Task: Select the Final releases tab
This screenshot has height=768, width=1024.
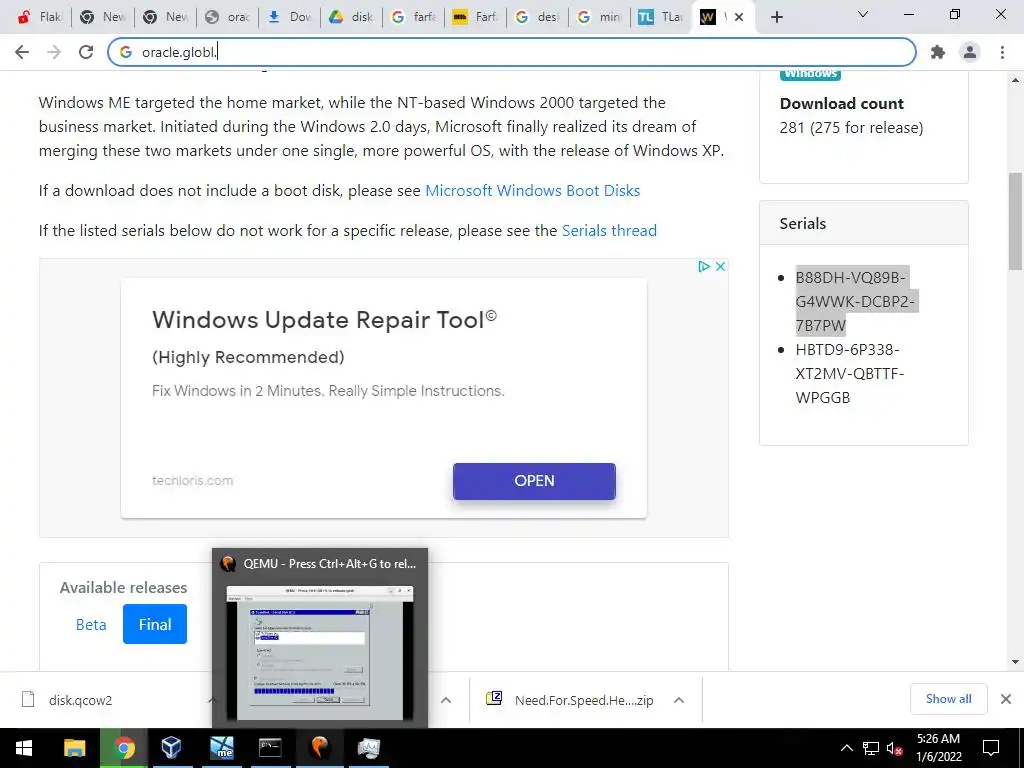Action: point(155,624)
